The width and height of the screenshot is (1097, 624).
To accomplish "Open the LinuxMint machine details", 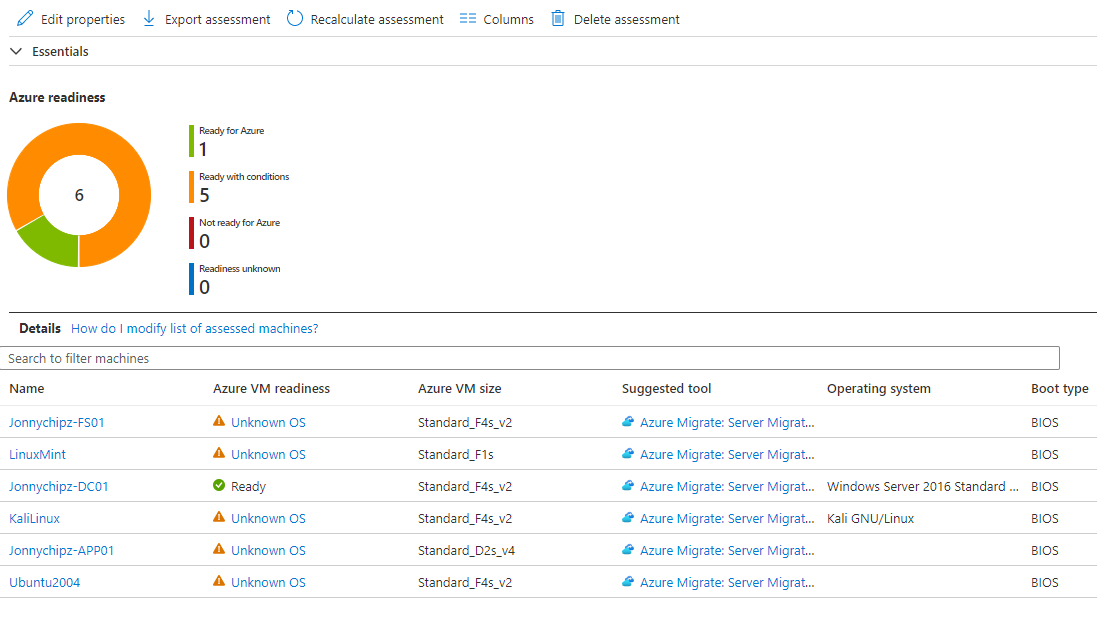I will tap(37, 454).
